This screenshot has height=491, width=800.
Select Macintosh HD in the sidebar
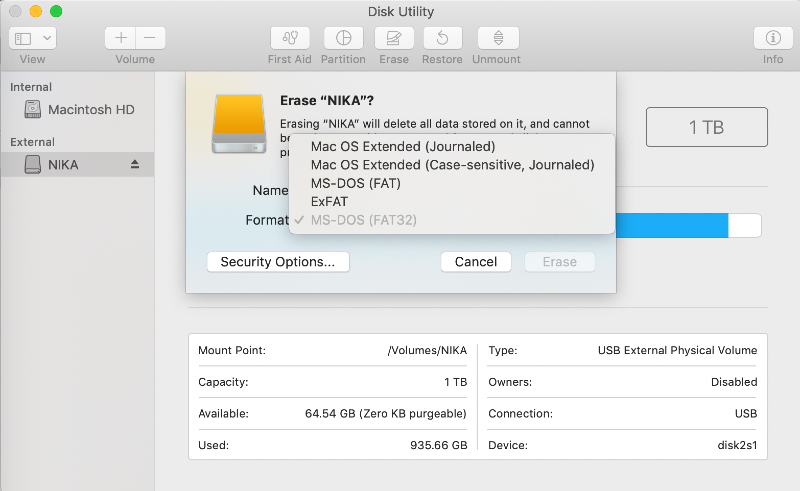pyautogui.click(x=79, y=109)
